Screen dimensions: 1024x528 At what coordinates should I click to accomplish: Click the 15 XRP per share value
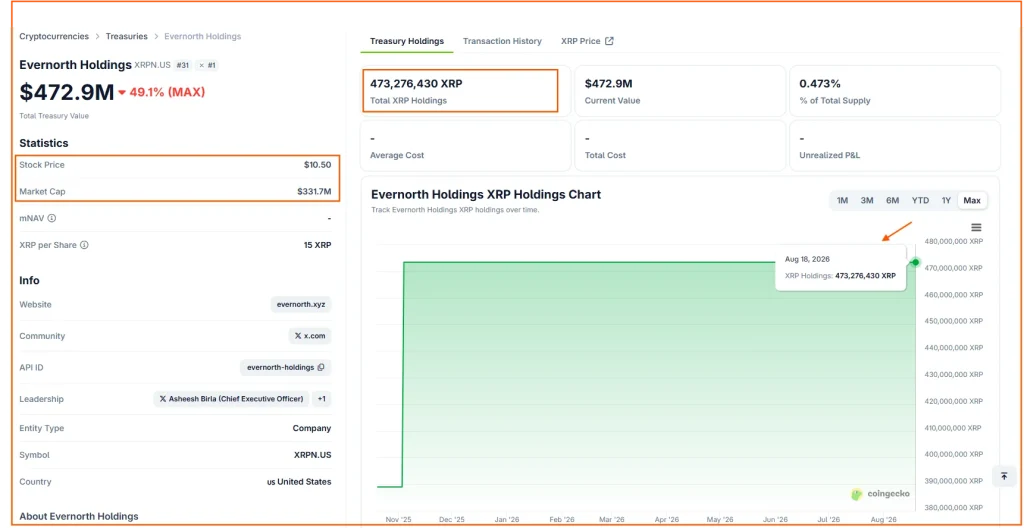[x=317, y=245]
